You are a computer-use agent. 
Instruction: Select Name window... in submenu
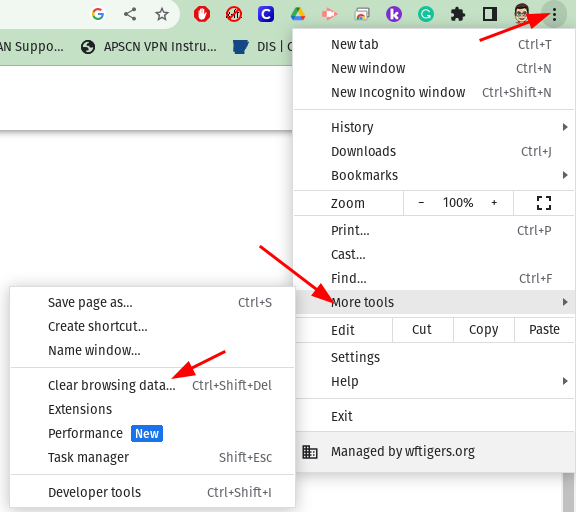click(x=152, y=351)
